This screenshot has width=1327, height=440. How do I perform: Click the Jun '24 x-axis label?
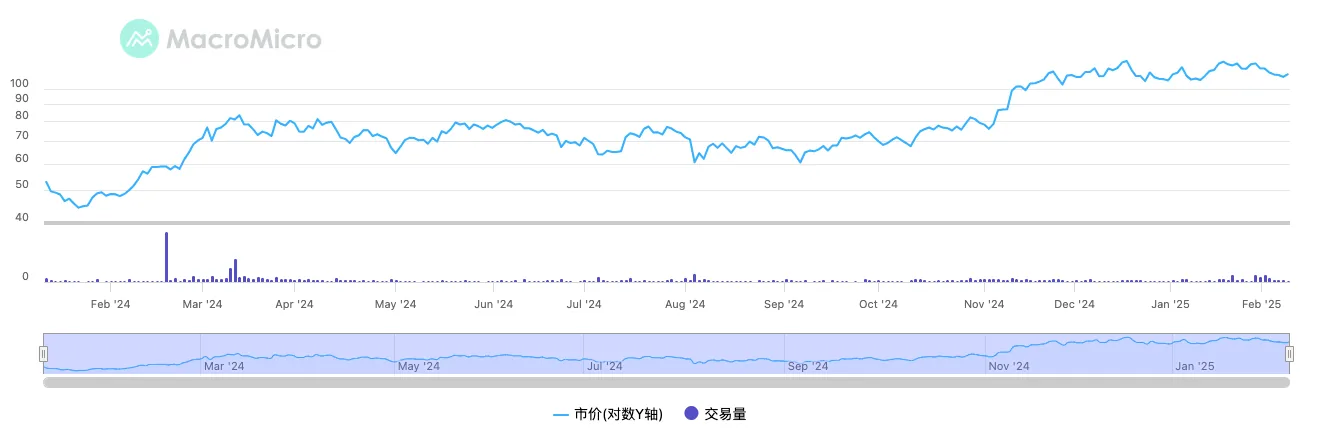click(x=493, y=304)
